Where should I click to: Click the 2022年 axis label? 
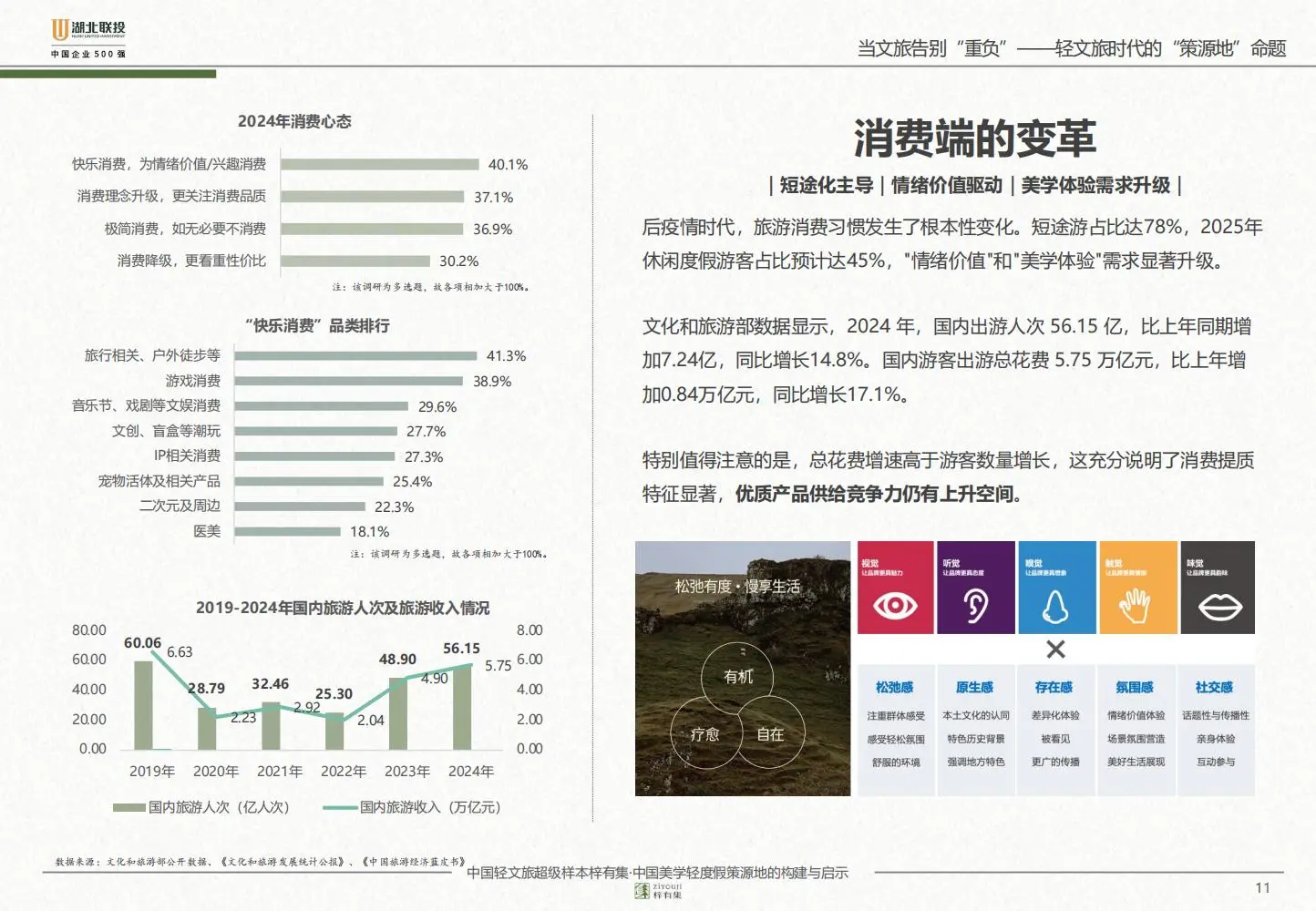pos(344,772)
